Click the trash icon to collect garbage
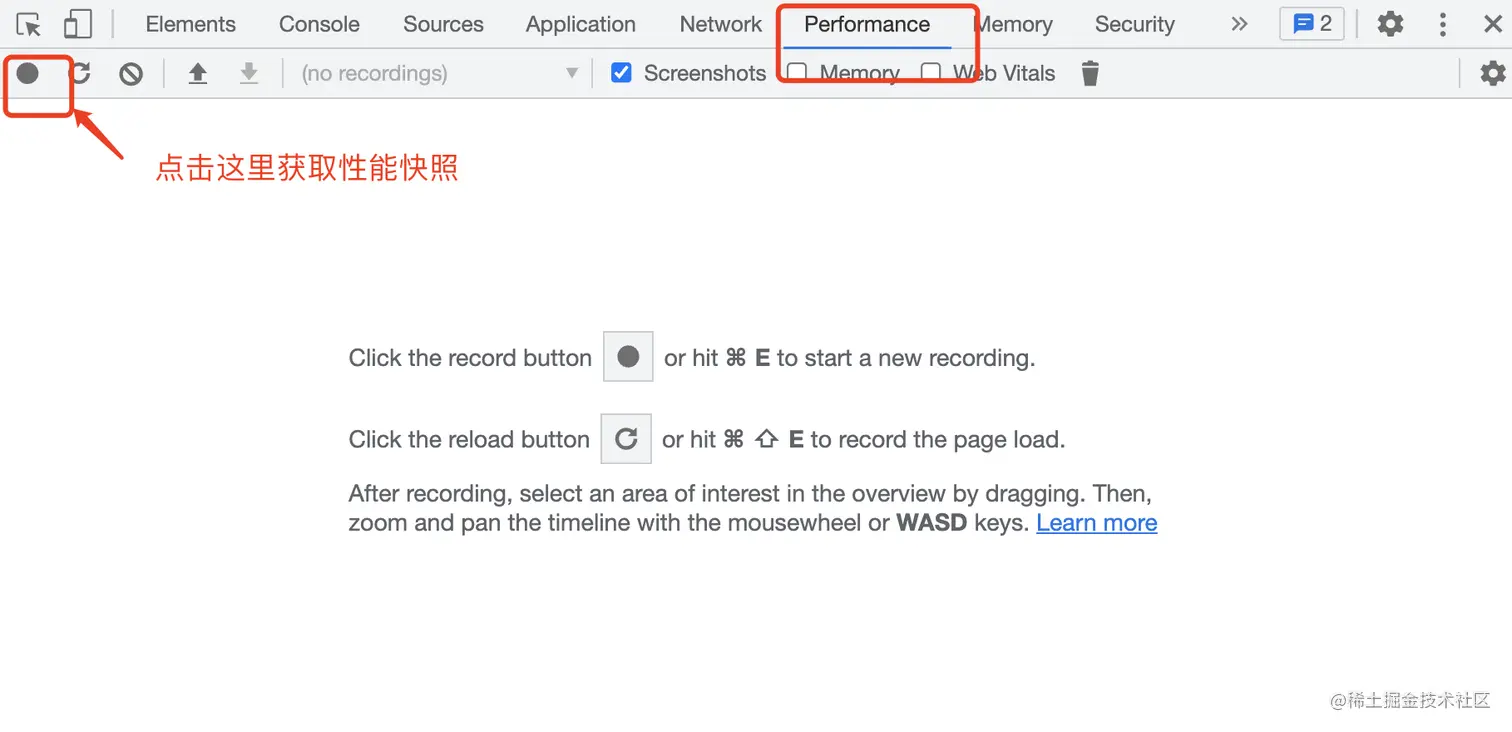This screenshot has height=732, width=1512. pyautogui.click(x=1090, y=73)
